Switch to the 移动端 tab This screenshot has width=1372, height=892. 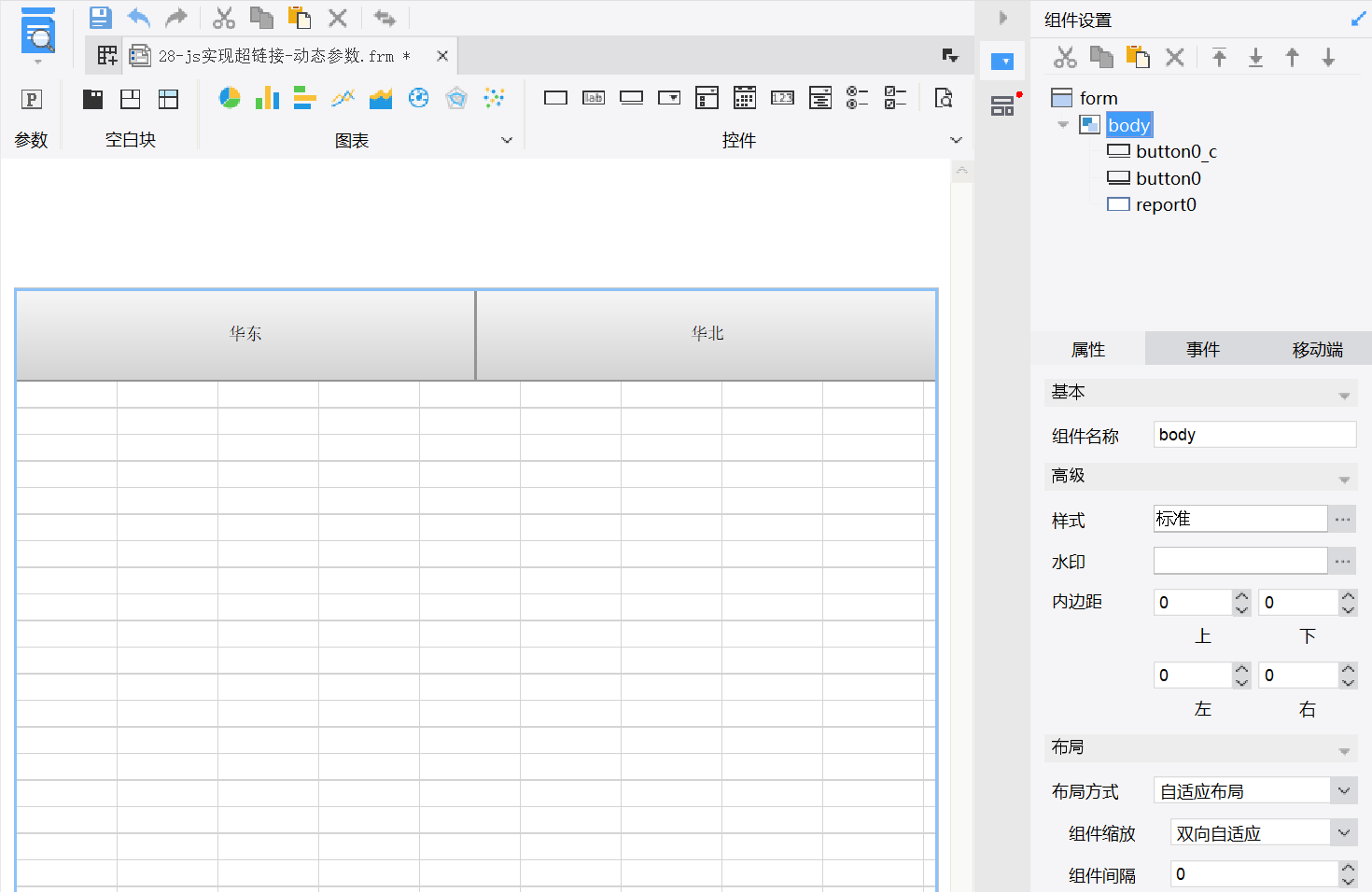[x=1317, y=349]
